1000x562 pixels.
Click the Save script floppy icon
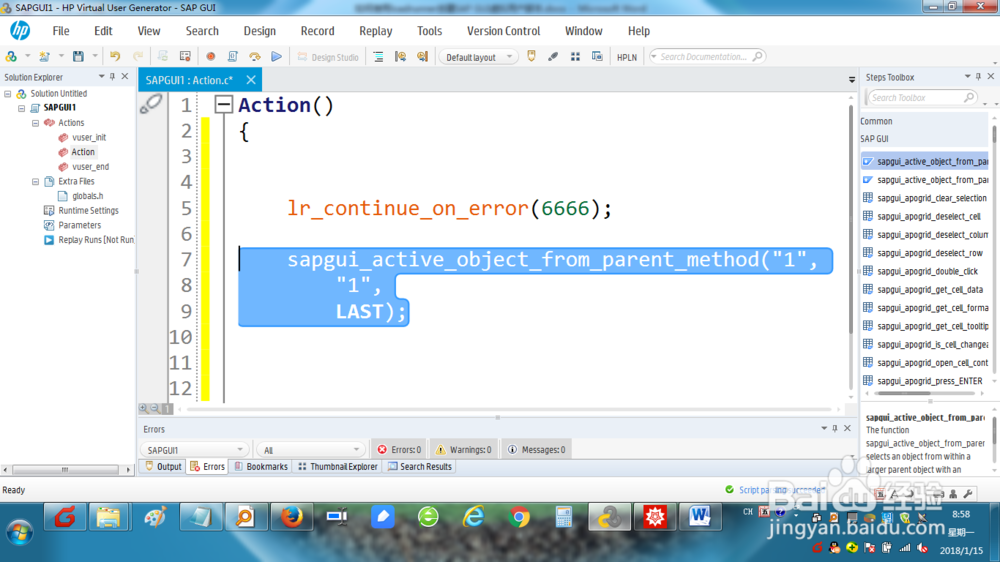point(78,57)
